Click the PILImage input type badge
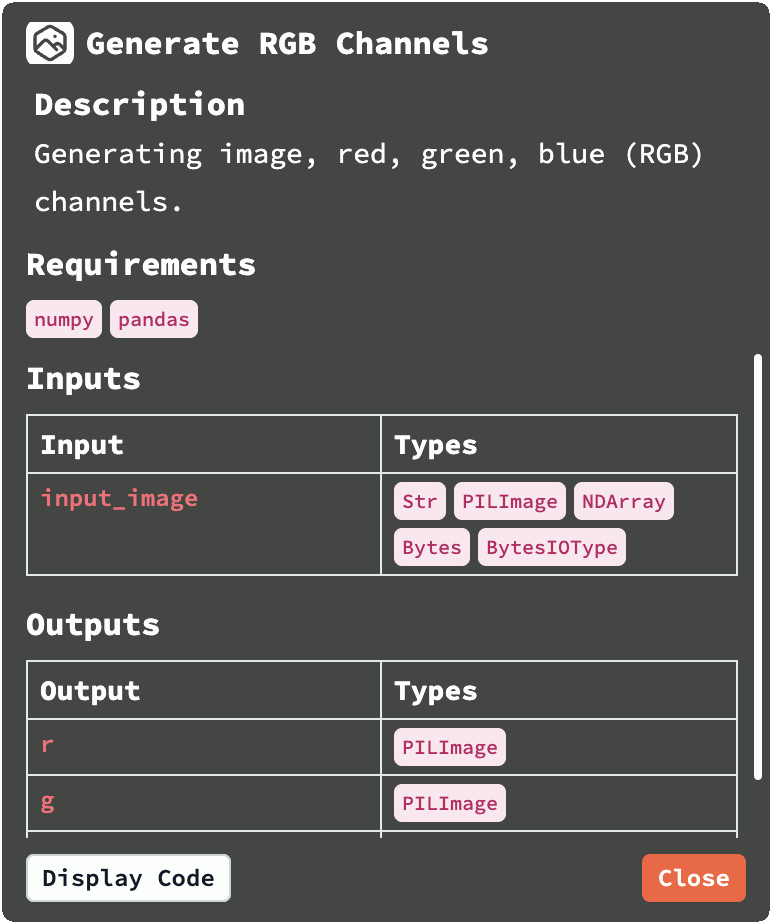Viewport: 771px width, 923px height. tap(510, 501)
